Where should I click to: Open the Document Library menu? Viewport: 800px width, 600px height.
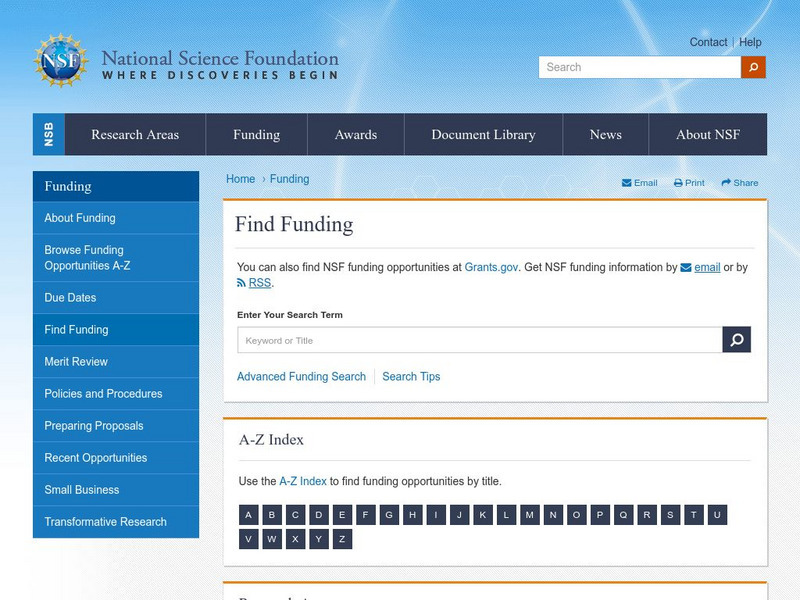[x=484, y=134]
